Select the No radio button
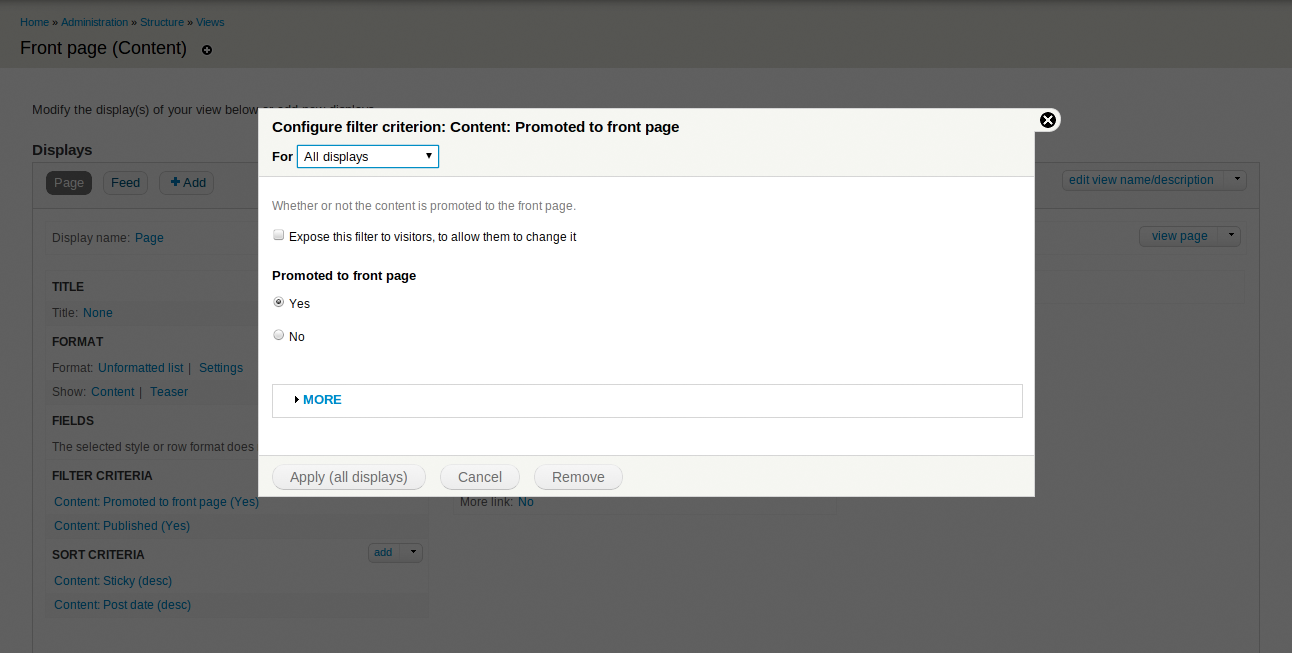The width and height of the screenshot is (1292, 653). (279, 336)
